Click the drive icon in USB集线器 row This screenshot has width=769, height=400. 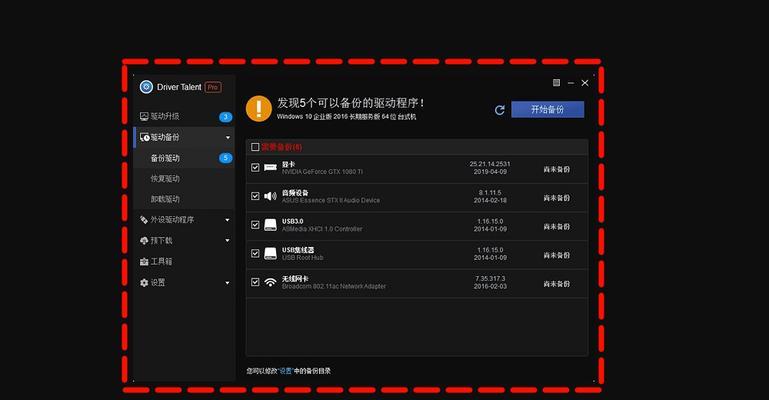pyautogui.click(x=270, y=253)
